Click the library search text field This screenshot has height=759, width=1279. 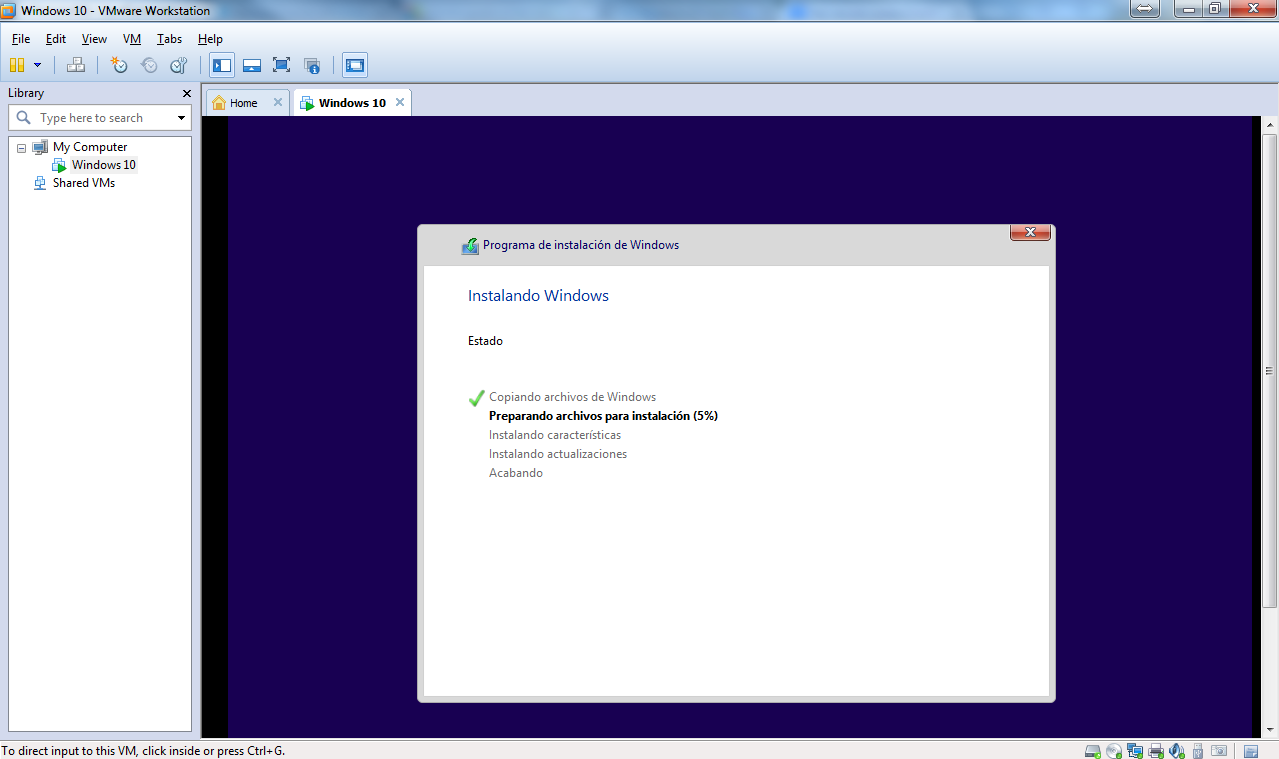(100, 118)
